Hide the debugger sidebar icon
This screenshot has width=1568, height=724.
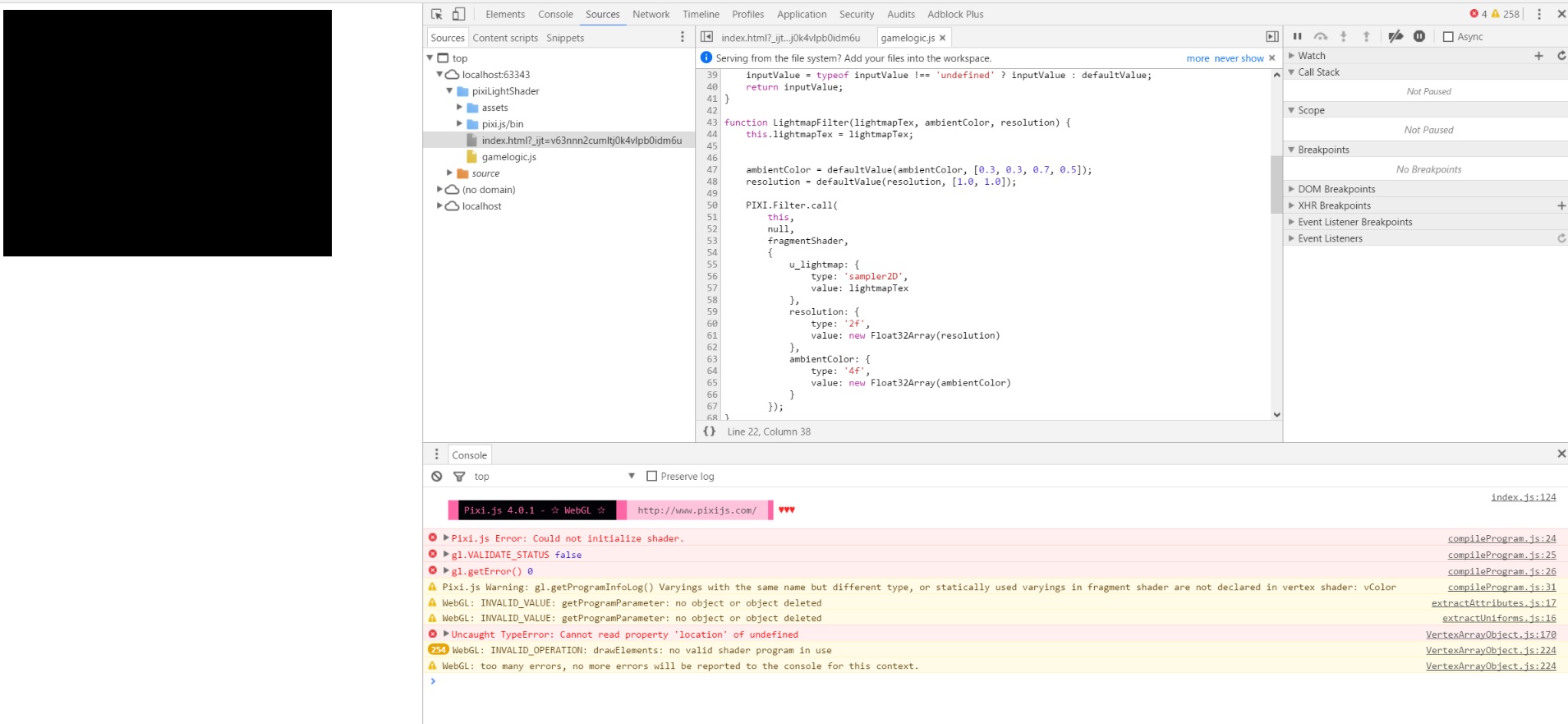[x=1272, y=37]
